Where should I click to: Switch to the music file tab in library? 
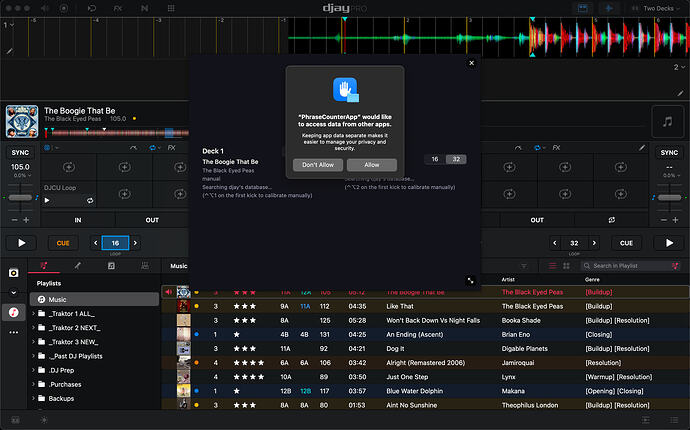111,265
